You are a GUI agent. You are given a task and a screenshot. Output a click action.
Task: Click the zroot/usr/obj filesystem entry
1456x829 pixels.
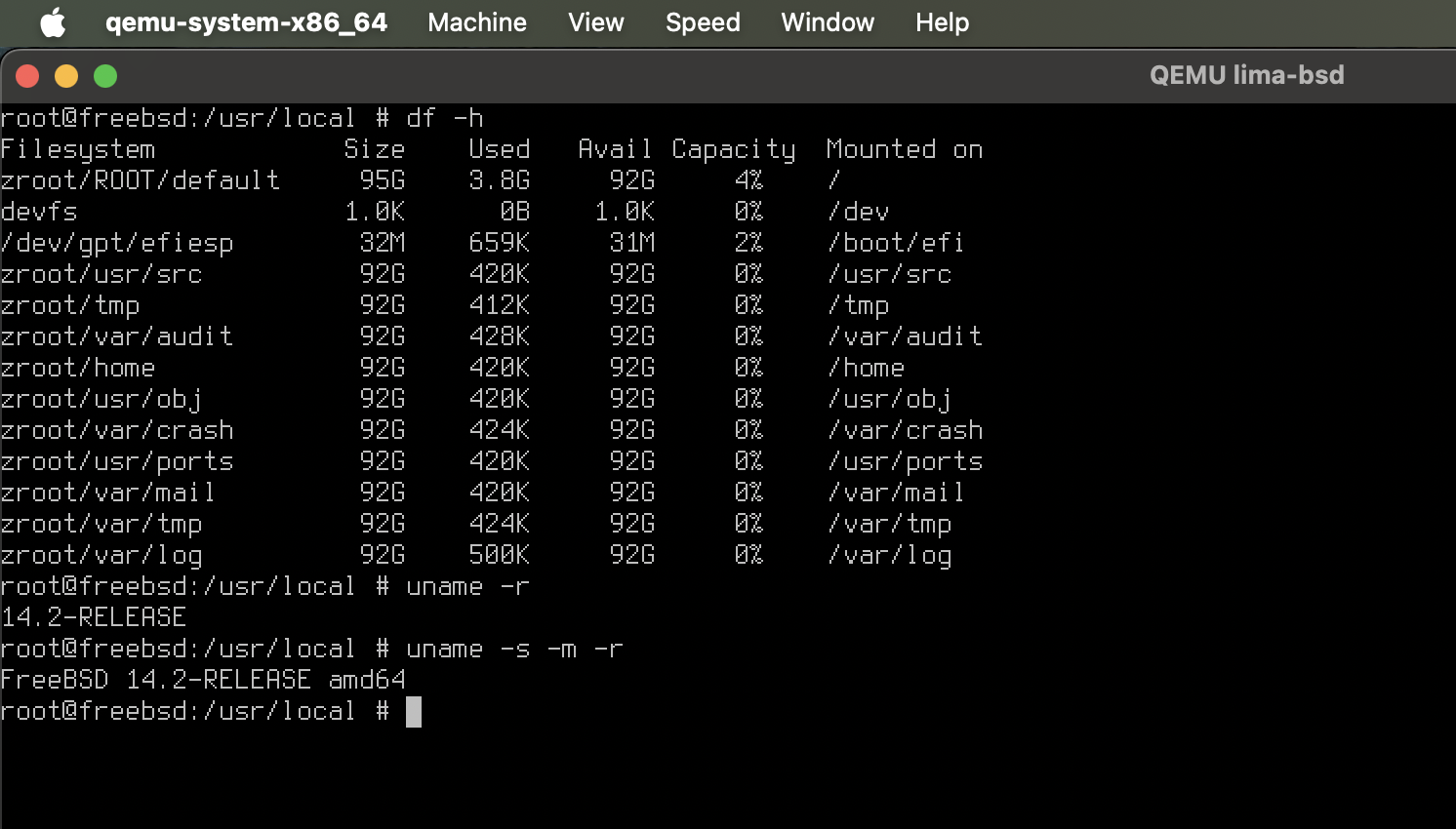pyautogui.click(x=101, y=399)
